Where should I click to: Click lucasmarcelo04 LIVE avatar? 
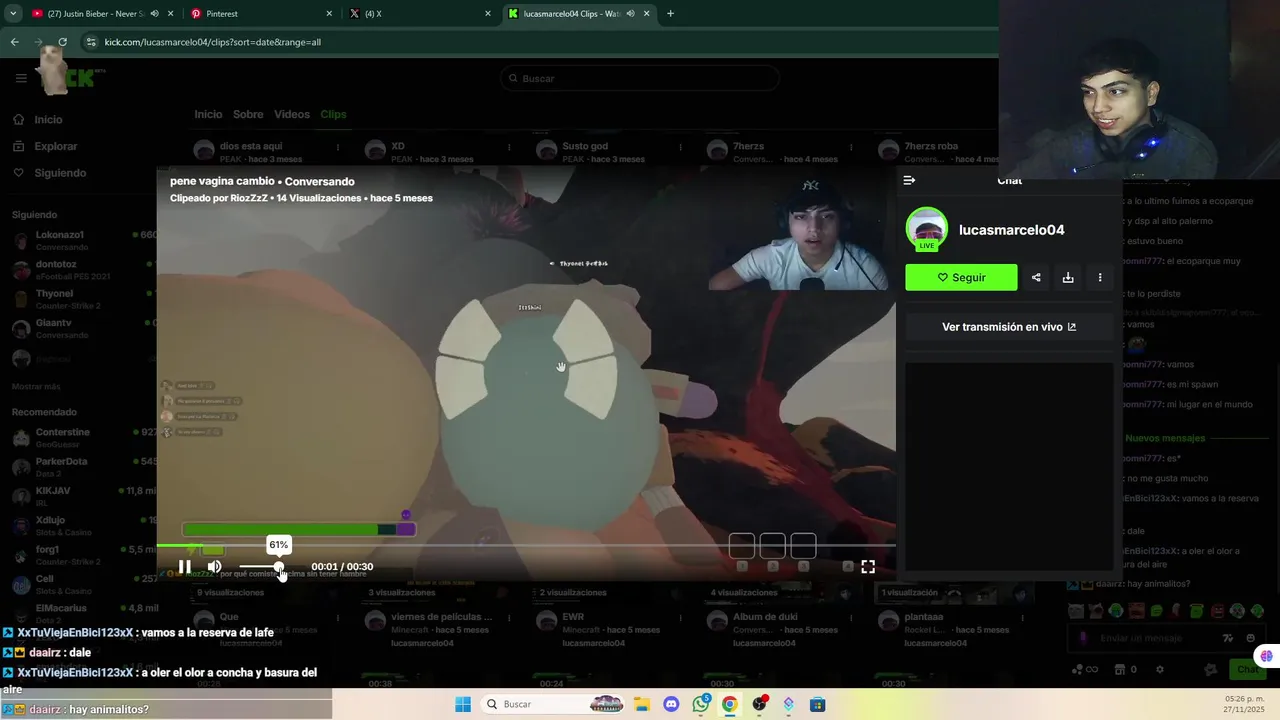point(927,229)
